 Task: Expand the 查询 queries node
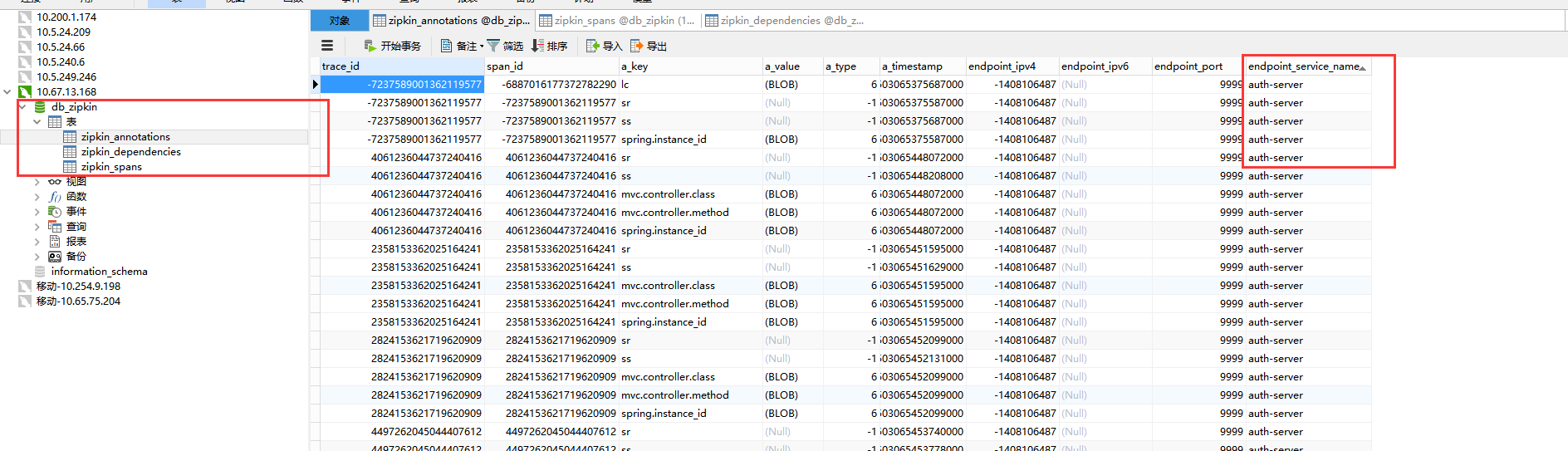(37, 226)
